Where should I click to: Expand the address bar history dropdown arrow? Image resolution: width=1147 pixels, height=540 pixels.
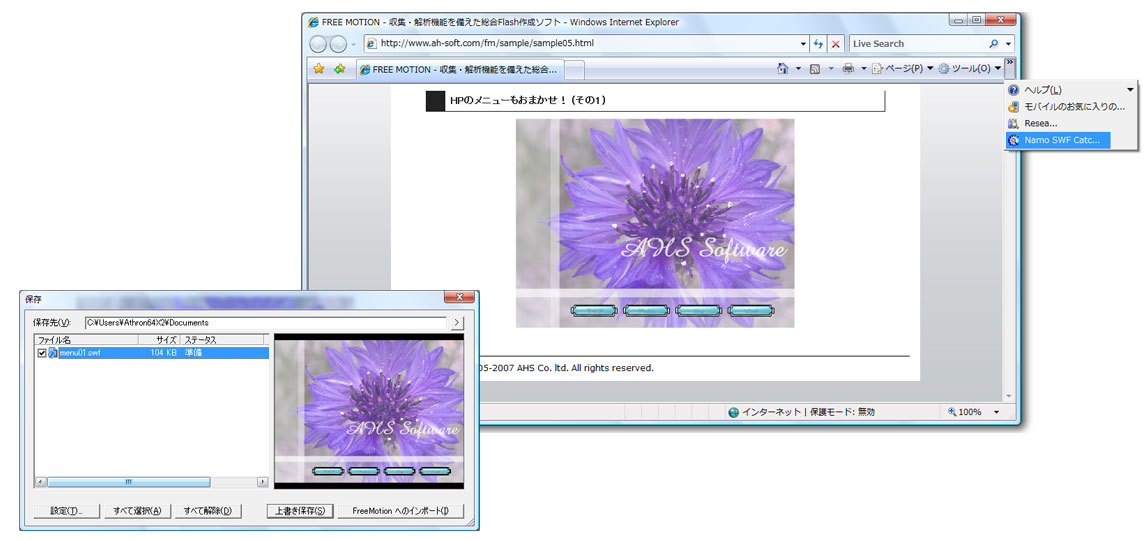coord(803,44)
